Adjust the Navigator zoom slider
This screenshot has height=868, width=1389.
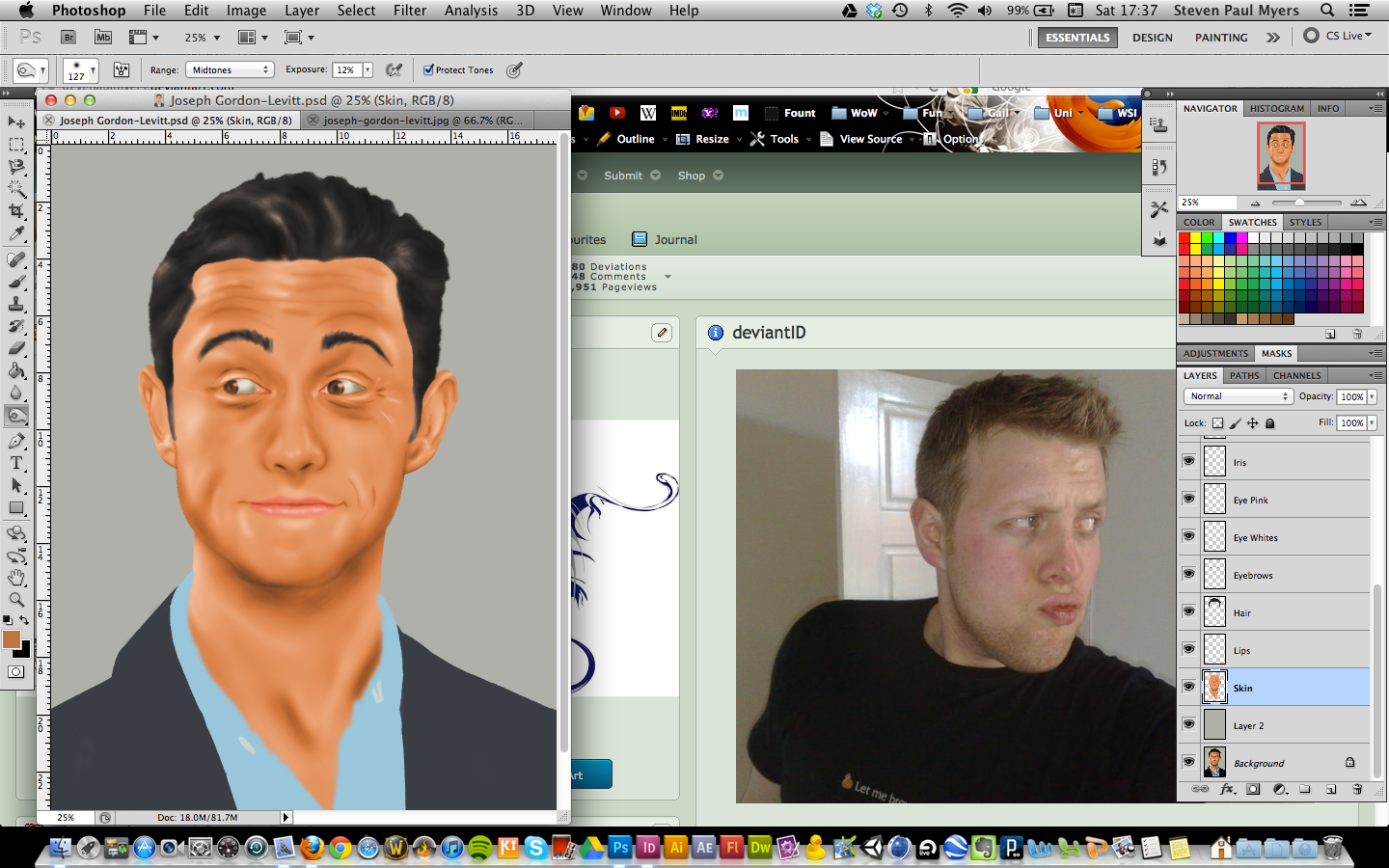pos(1299,203)
